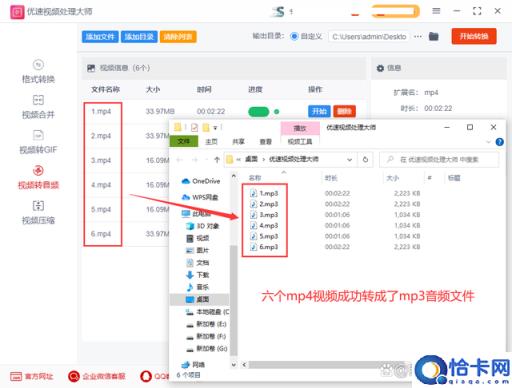
Task: Expand the Explorer address bar dropdown
Action: coord(350,160)
